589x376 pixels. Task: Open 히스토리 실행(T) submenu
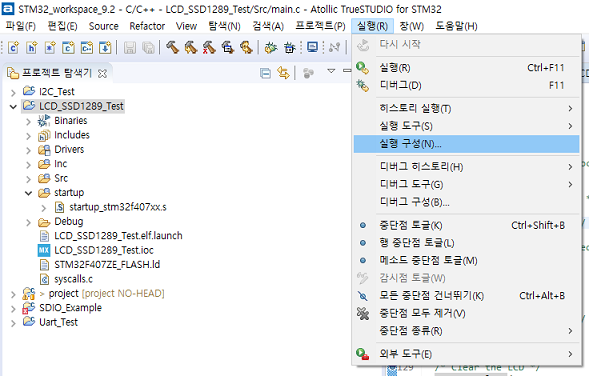(466, 109)
